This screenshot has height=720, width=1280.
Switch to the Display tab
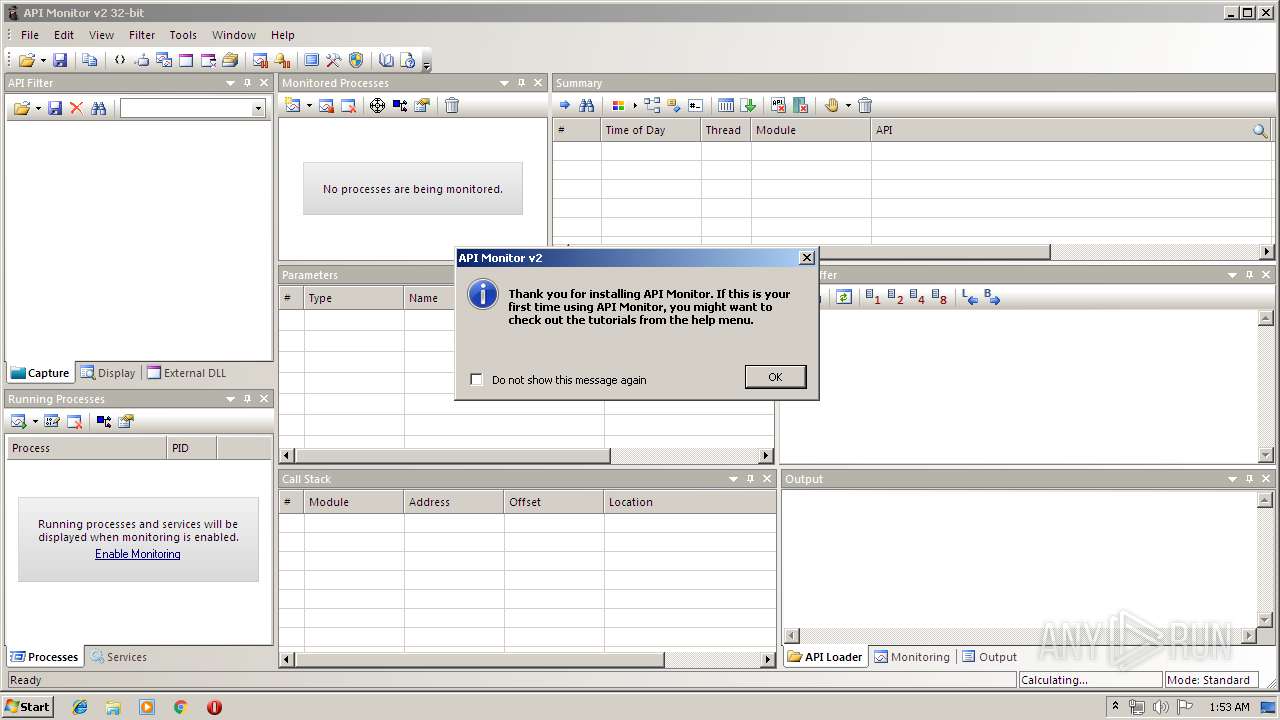[x=108, y=373]
